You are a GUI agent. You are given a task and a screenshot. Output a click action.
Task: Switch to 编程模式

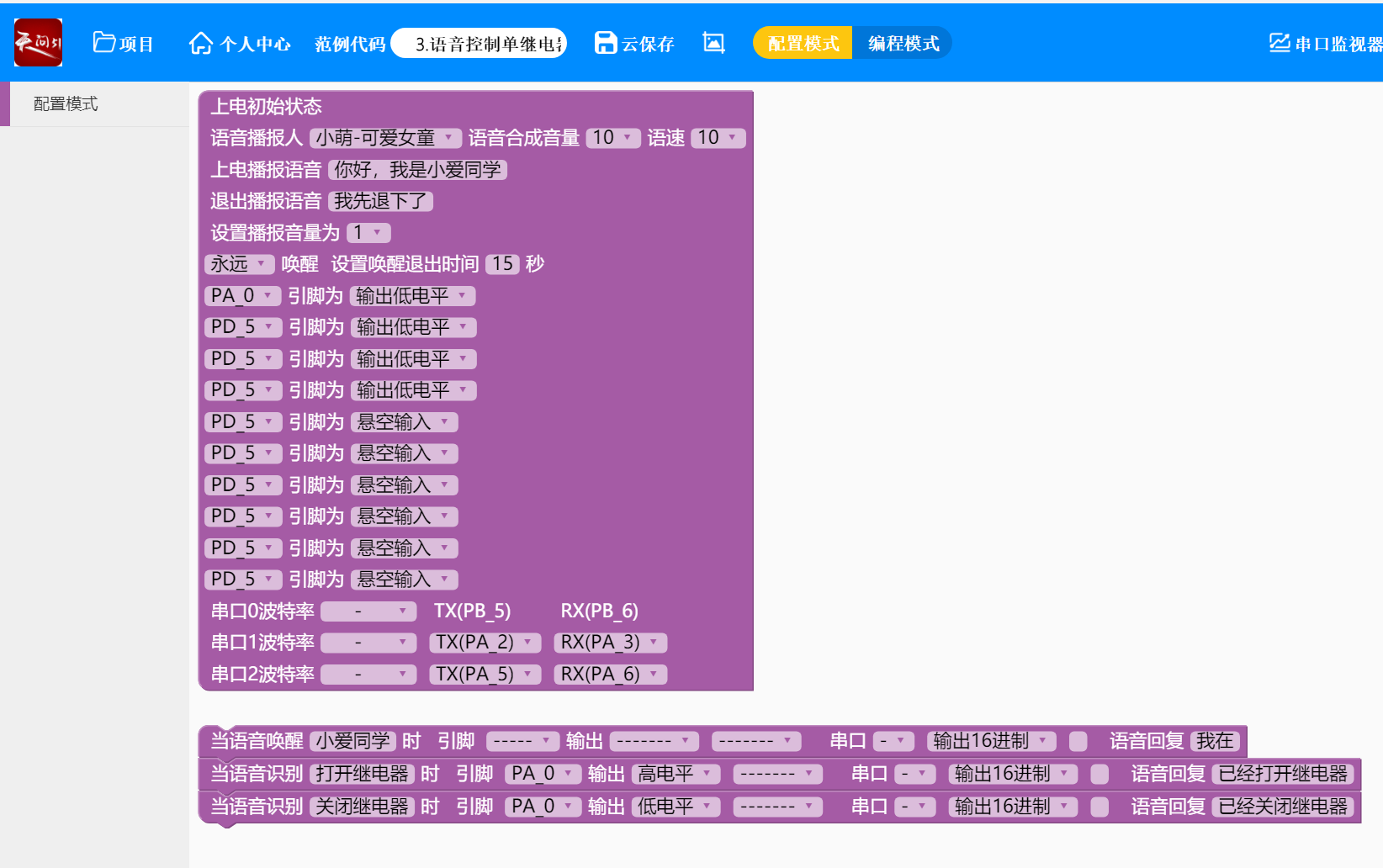coord(903,43)
